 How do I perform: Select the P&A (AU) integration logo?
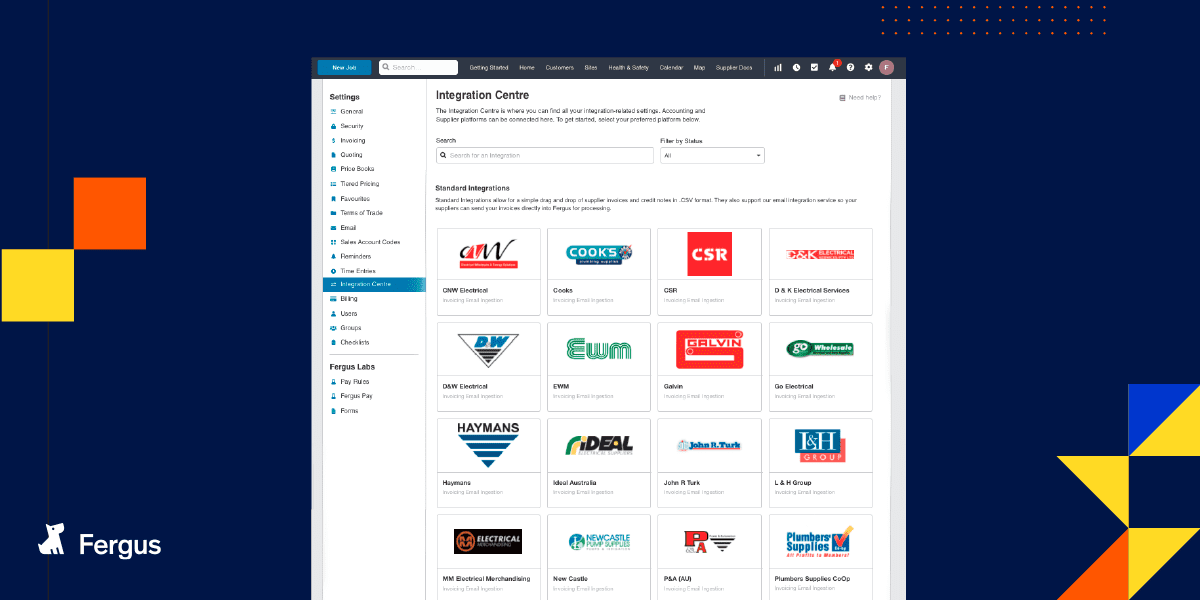pyautogui.click(x=709, y=541)
